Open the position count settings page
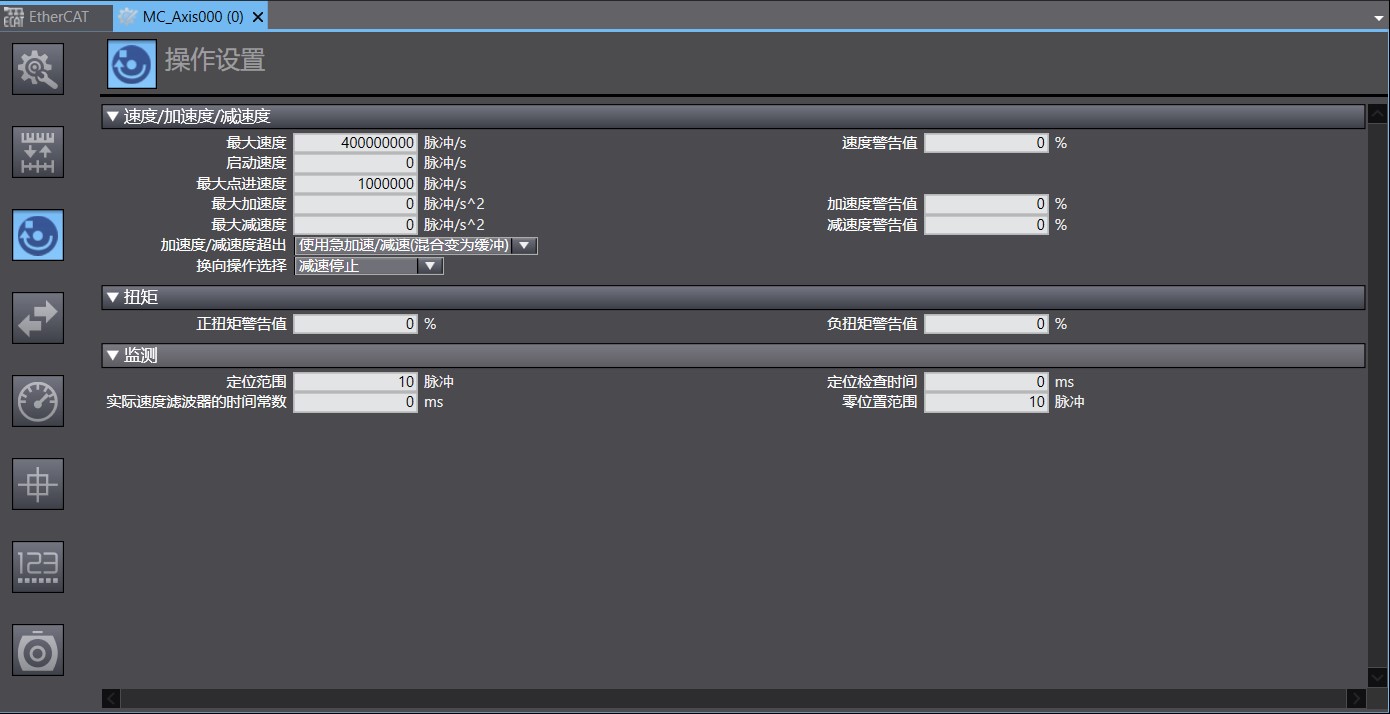 [37, 566]
